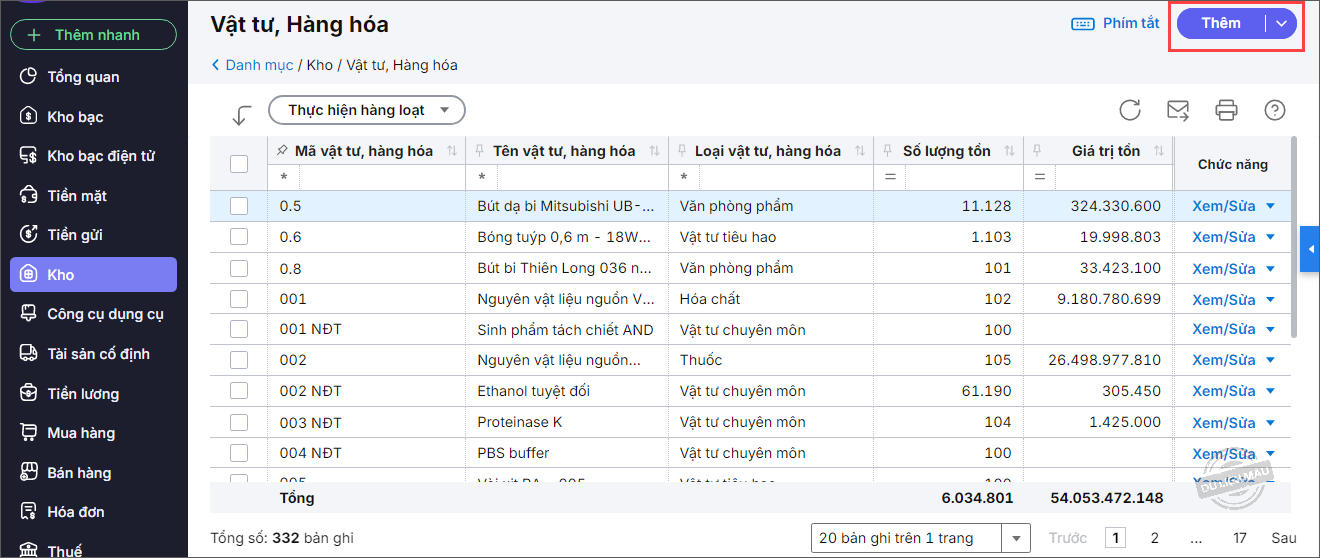
Task: Click the Tên vật tư filter input field
Action: coord(577,177)
